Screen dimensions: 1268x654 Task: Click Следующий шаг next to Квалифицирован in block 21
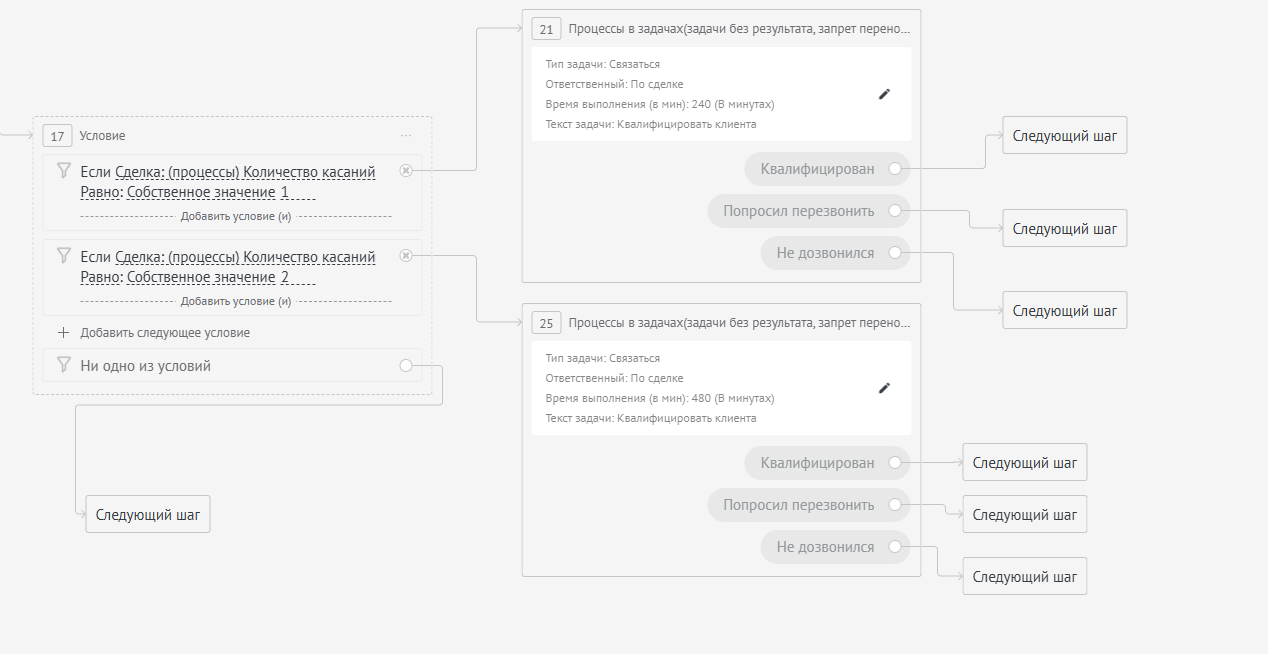(x=1064, y=135)
